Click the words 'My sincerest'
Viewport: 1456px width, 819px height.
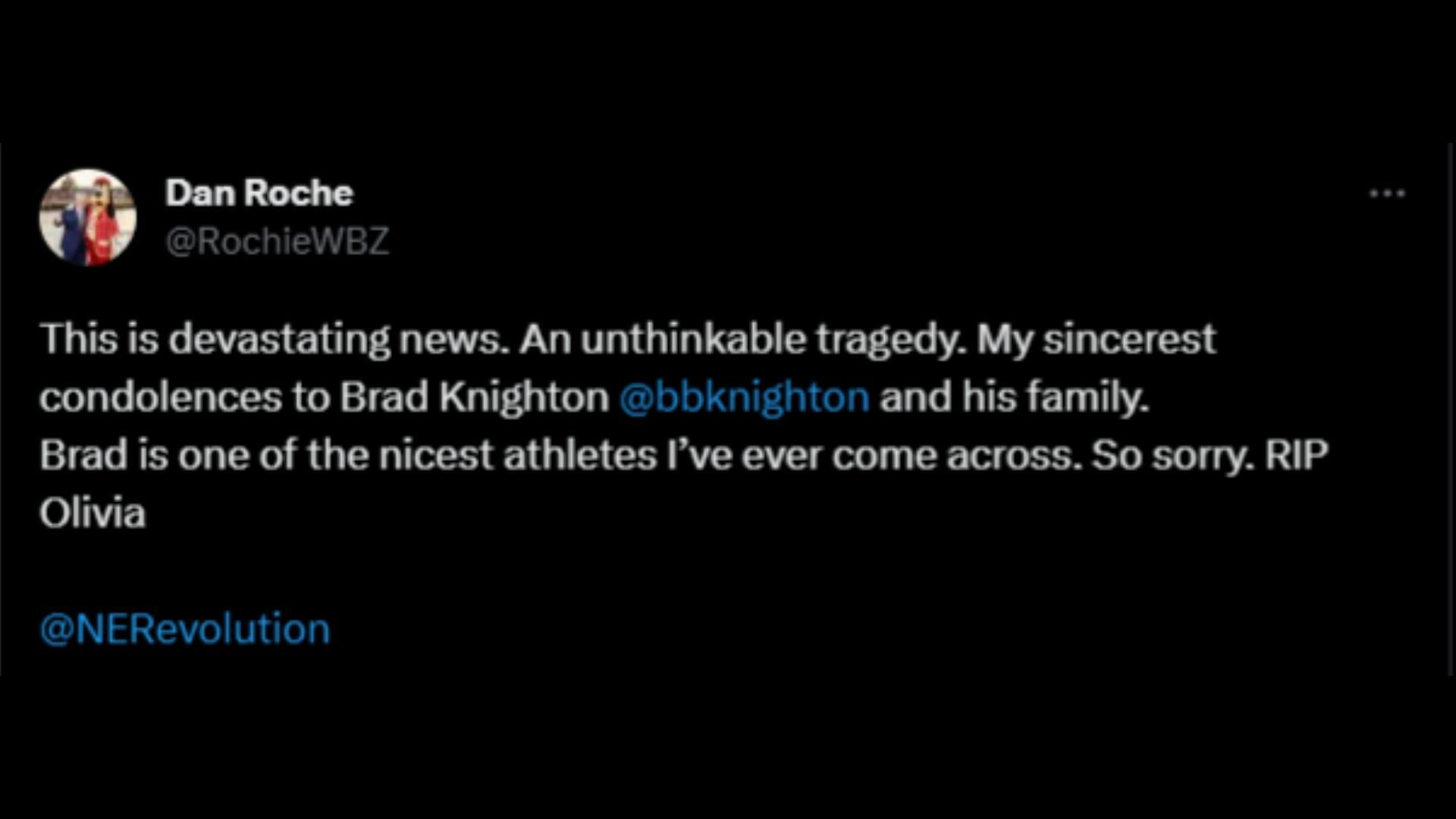pos(1097,339)
